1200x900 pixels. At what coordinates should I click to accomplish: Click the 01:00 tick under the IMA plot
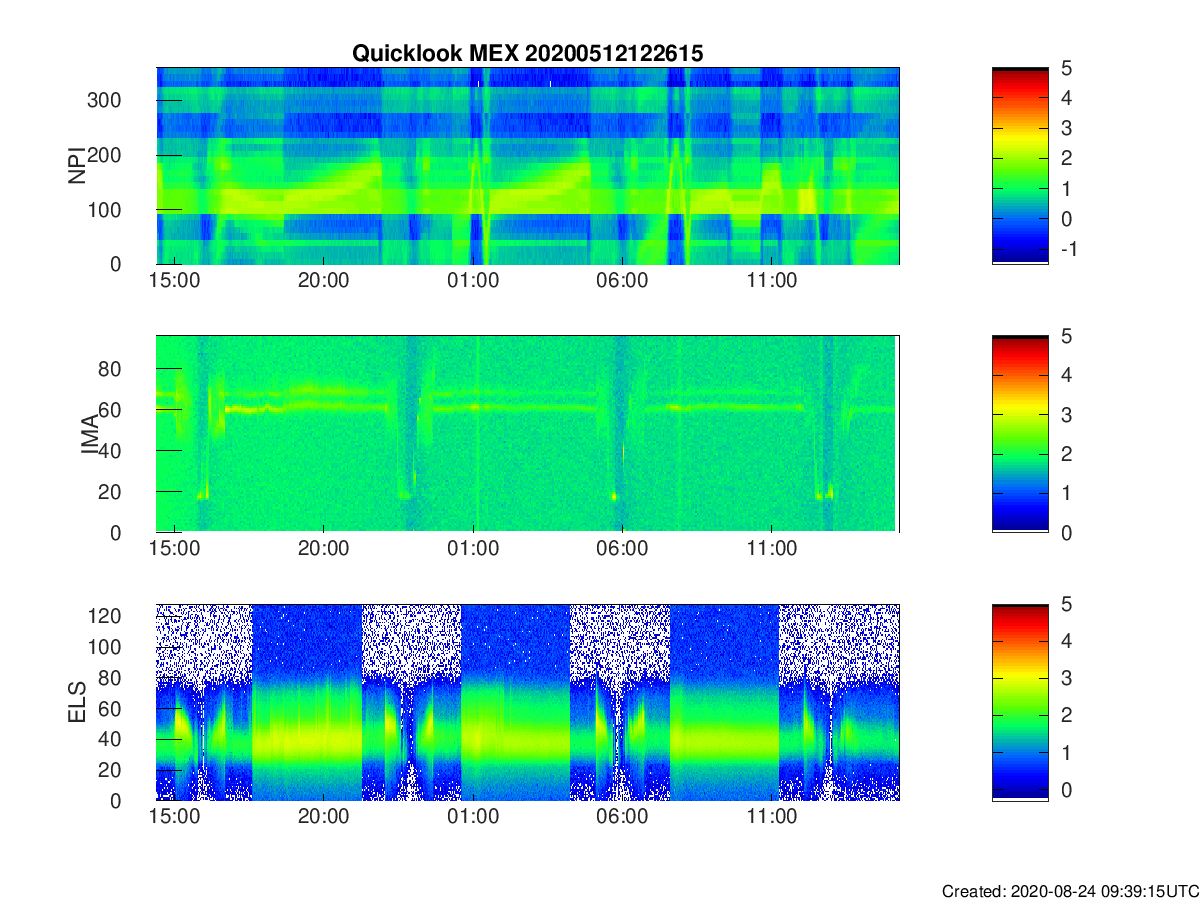coord(473,549)
